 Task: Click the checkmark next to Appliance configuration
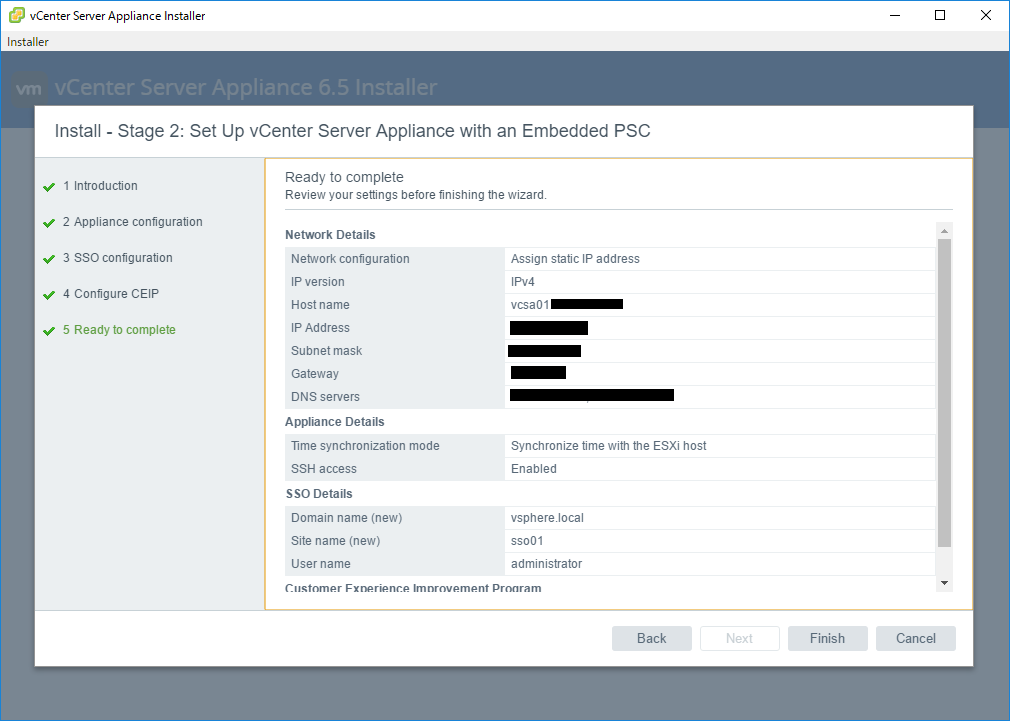(49, 223)
